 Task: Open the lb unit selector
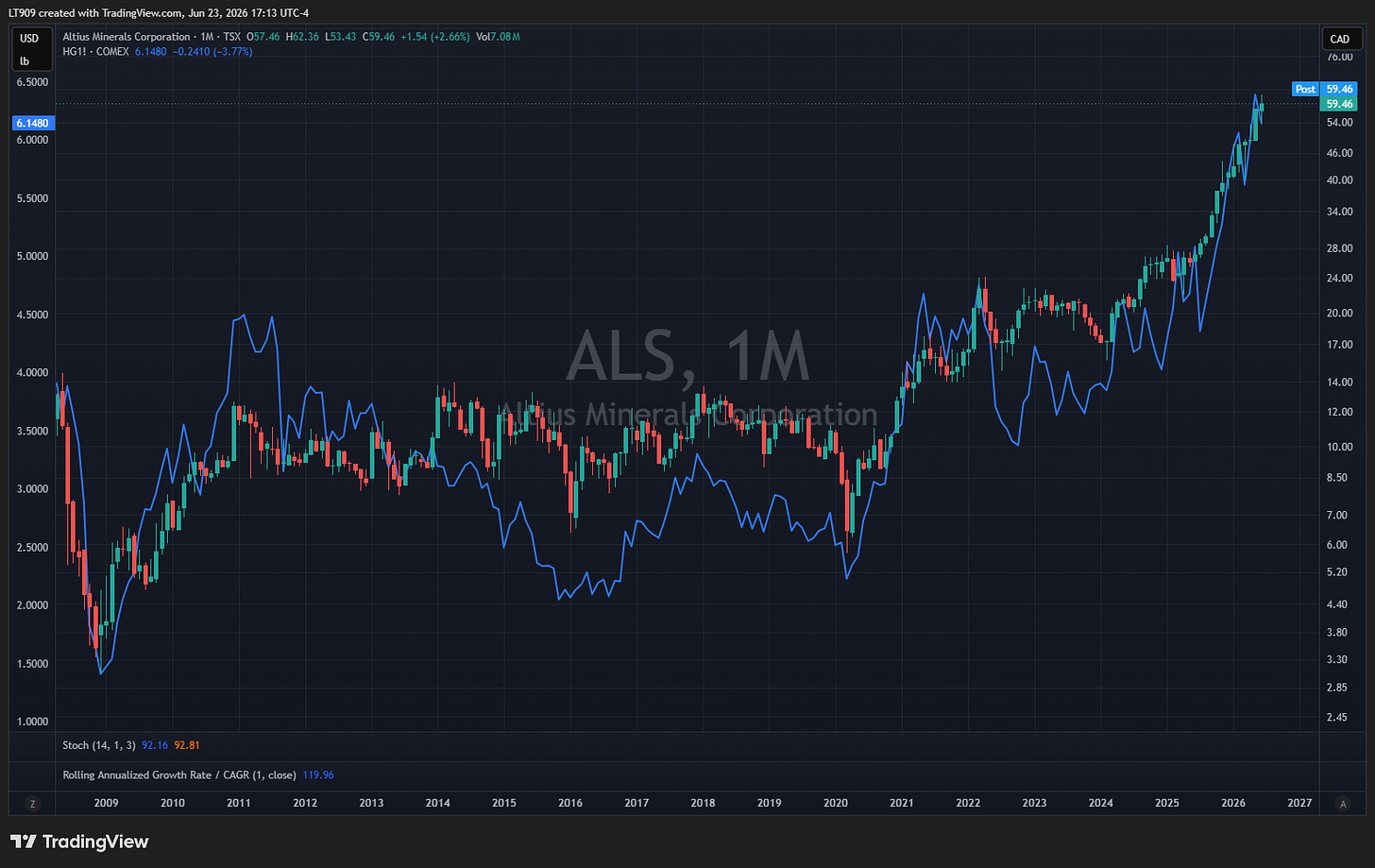point(25,61)
